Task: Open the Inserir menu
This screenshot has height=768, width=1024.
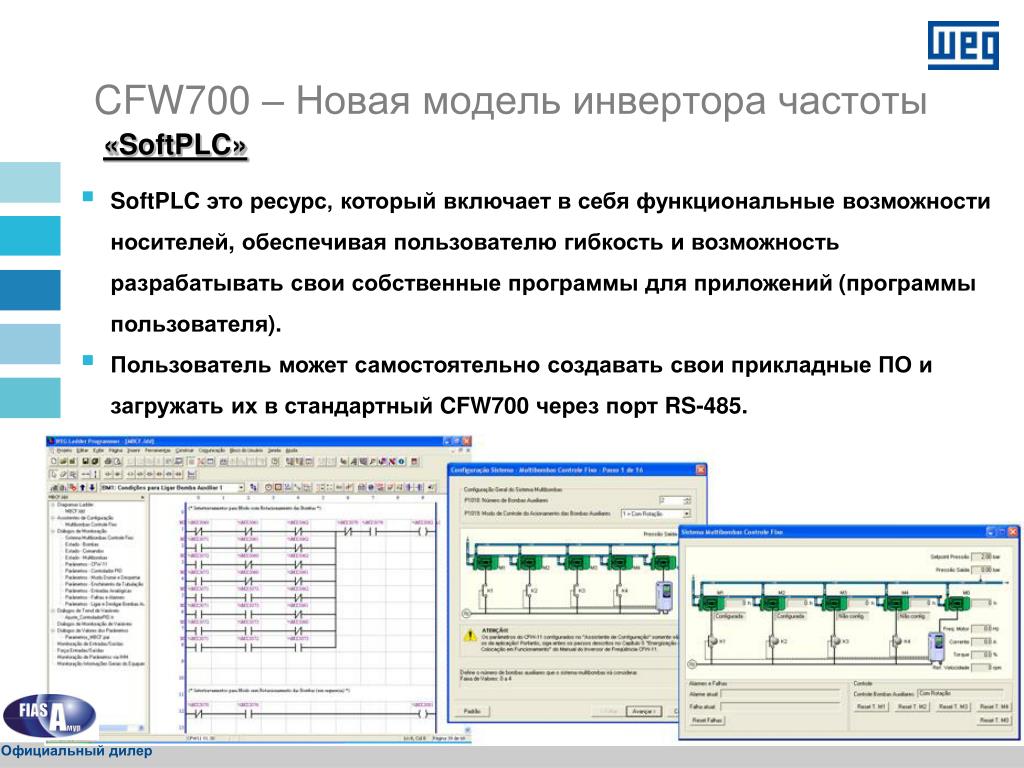Action: tap(133, 450)
